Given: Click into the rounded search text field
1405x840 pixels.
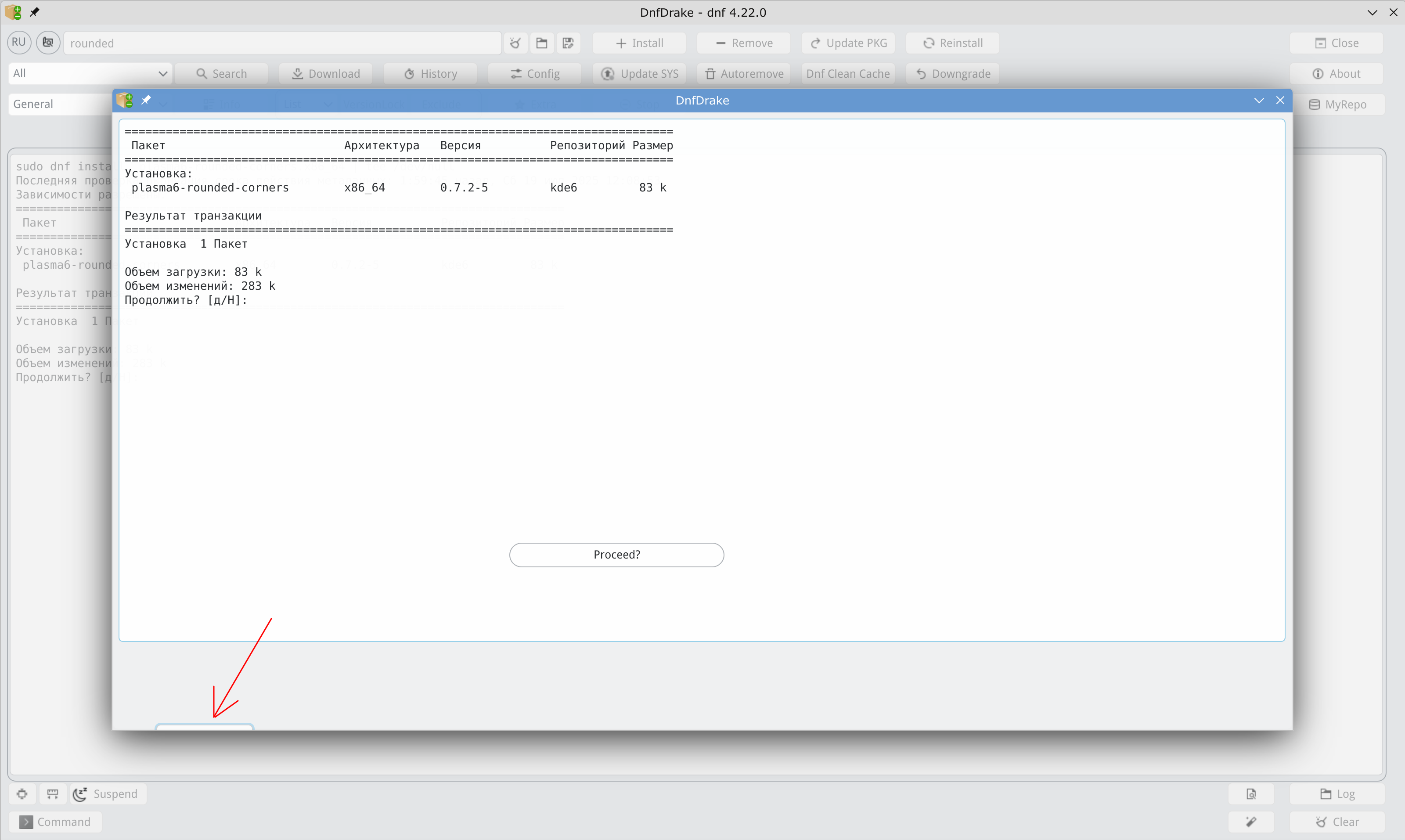Looking at the screenshot, I should pyautogui.click(x=283, y=43).
